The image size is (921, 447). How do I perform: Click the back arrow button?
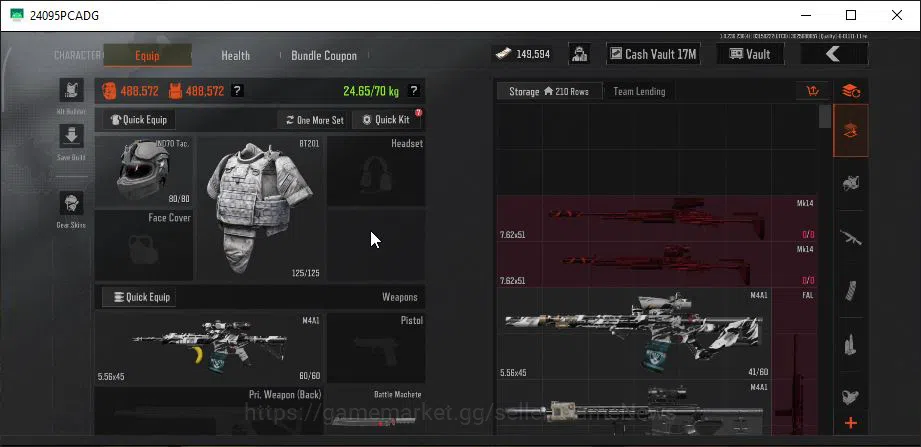[x=834, y=54]
